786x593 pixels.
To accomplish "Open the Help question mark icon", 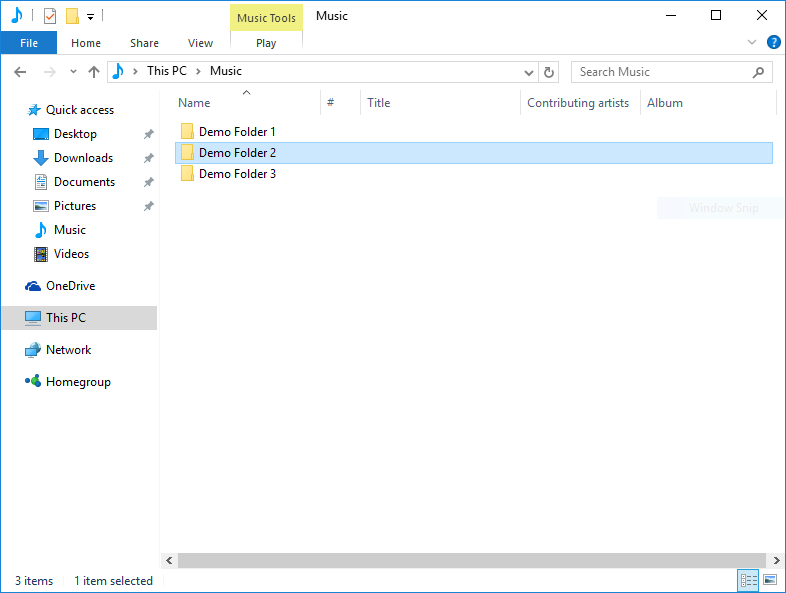I will click(773, 42).
